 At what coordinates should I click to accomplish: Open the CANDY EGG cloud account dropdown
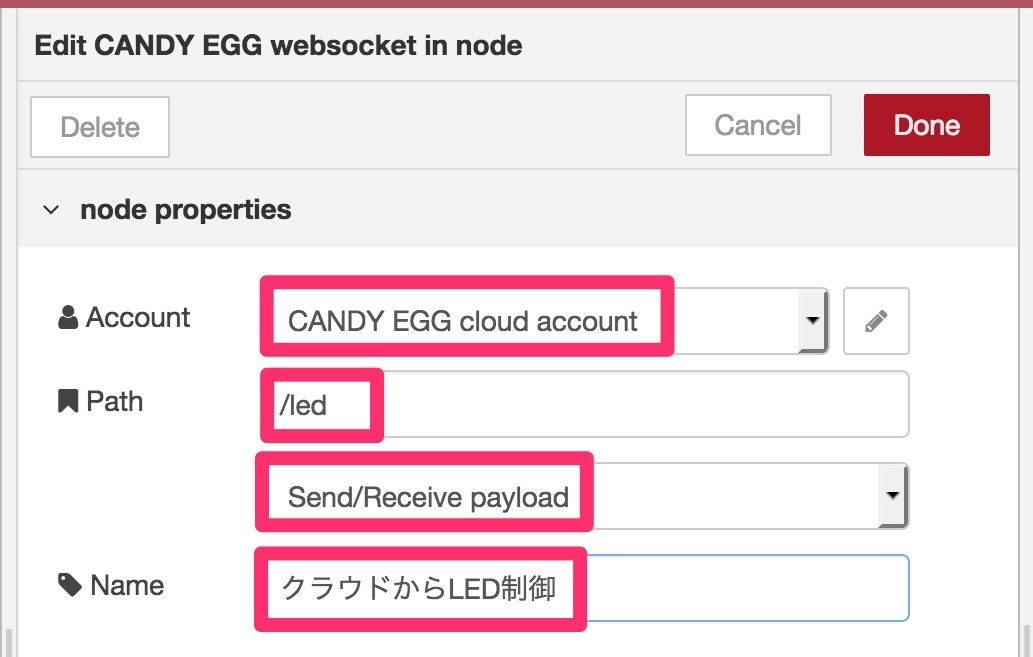tap(544, 321)
